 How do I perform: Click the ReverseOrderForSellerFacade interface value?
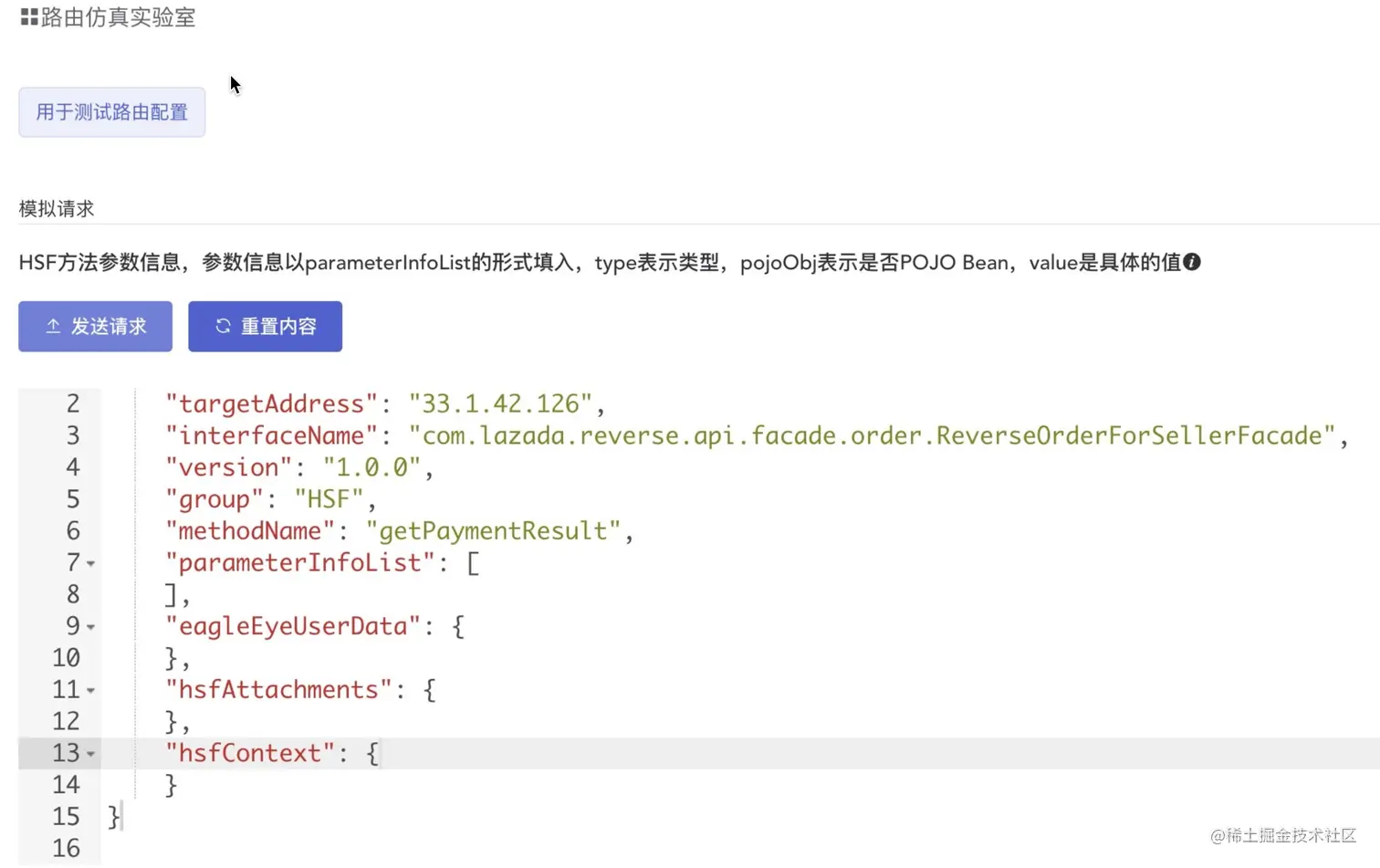(x=872, y=435)
